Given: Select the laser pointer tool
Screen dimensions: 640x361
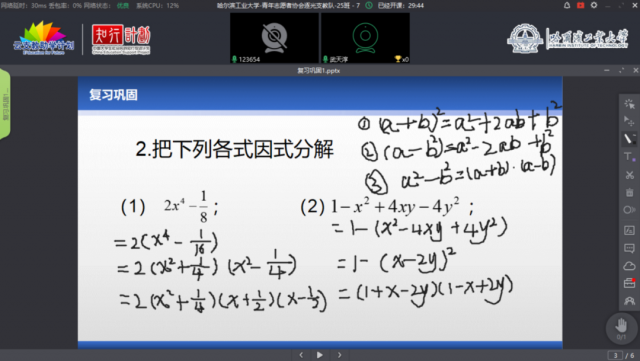Looking at the screenshot, I should coord(629,103).
